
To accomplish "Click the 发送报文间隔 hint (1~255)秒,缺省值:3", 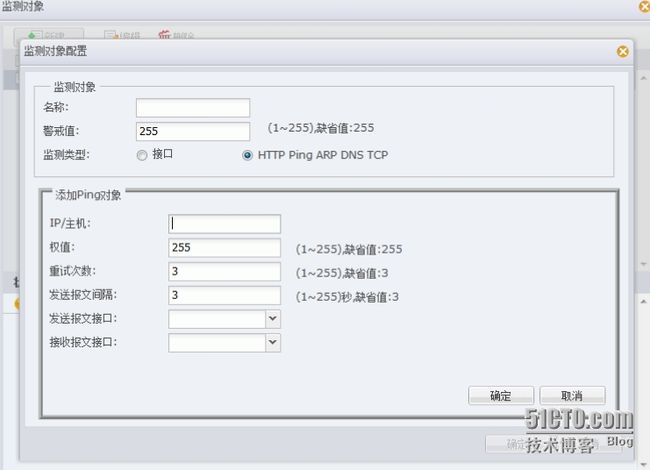I will point(347,297).
